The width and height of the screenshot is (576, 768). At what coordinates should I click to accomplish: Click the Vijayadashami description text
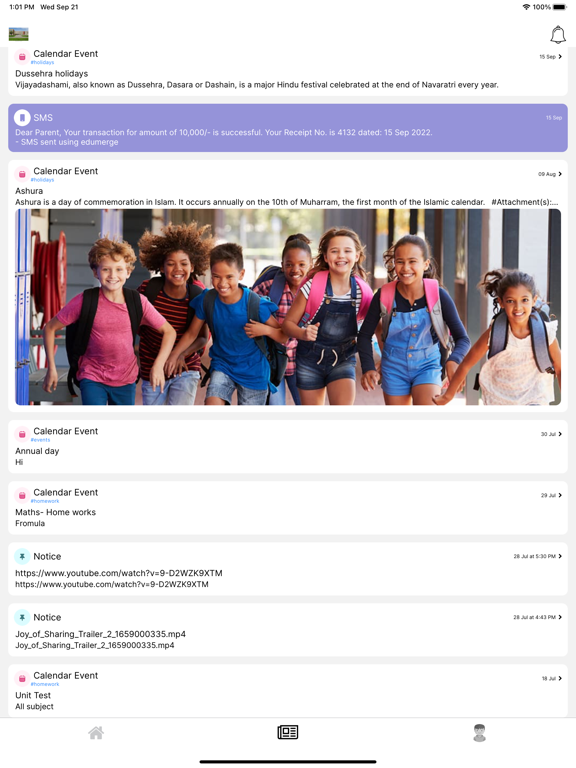click(257, 85)
